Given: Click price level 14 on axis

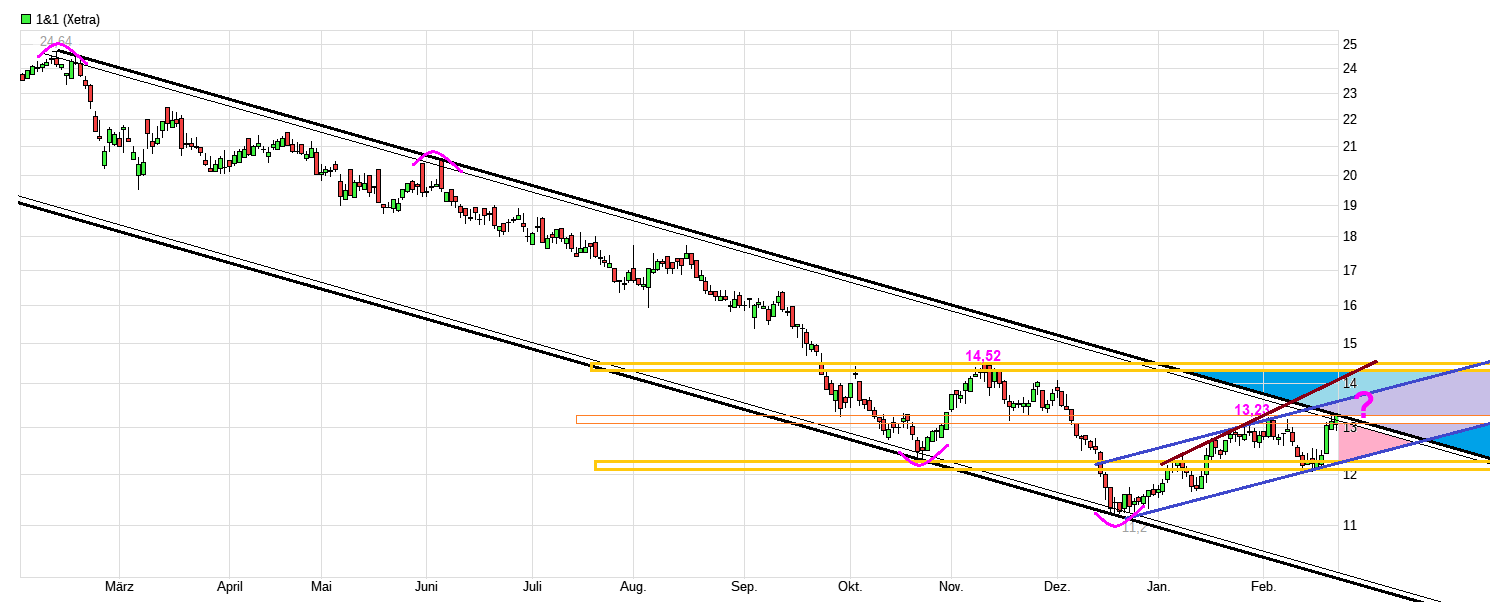Looking at the screenshot, I should point(1349,384).
